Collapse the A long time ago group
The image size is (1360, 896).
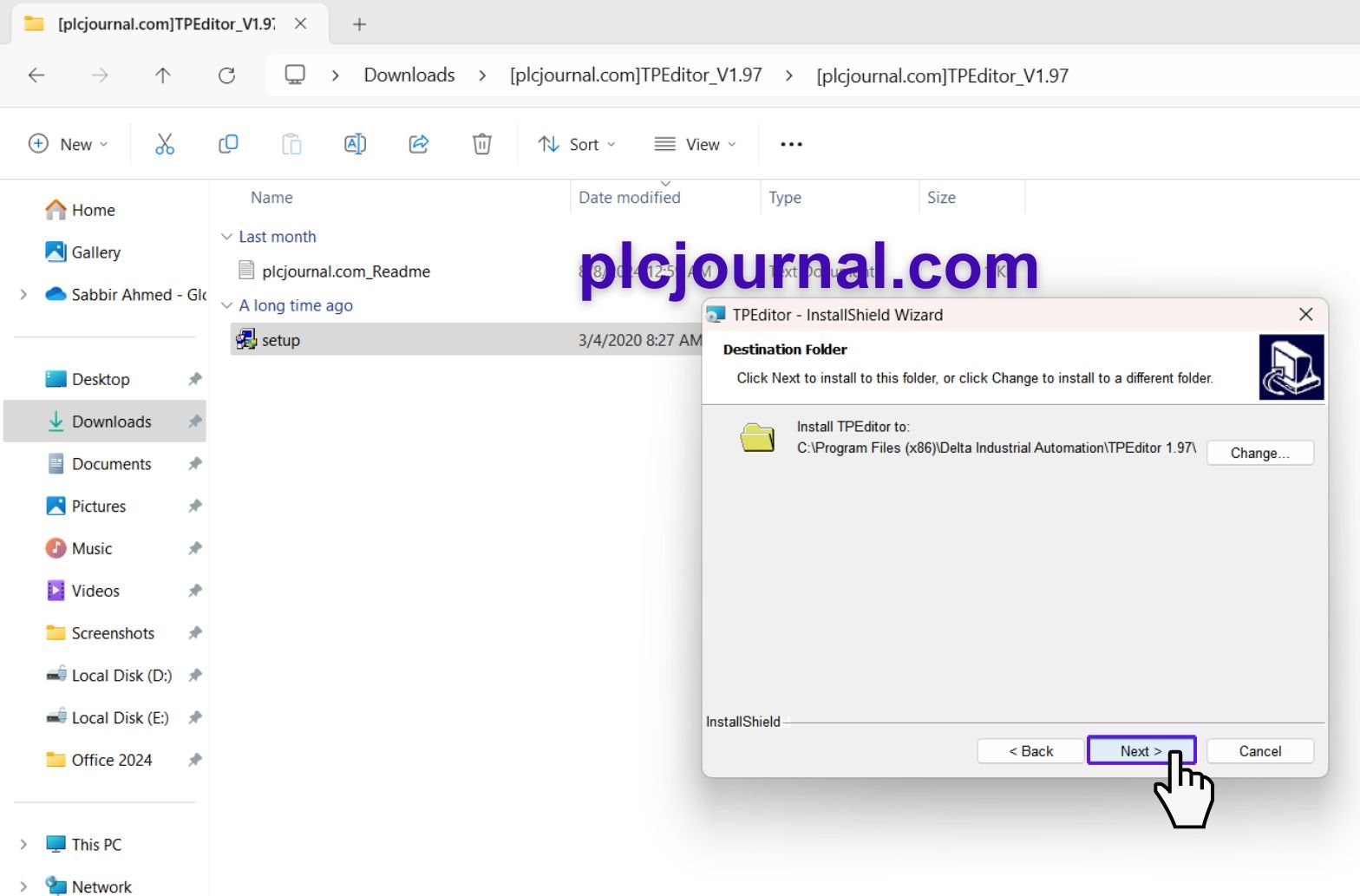[x=226, y=305]
